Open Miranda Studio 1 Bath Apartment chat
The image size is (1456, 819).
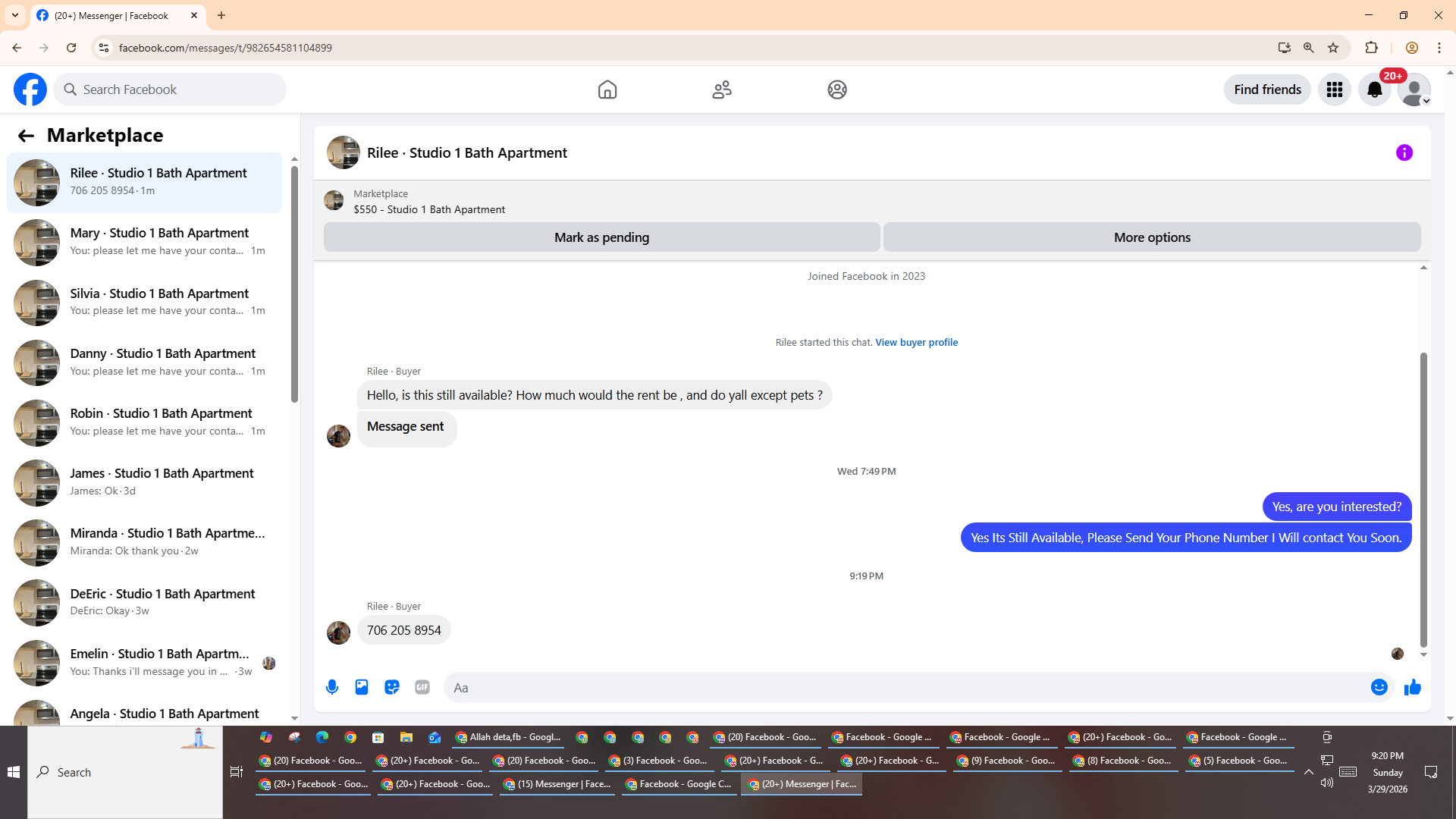[144, 542]
